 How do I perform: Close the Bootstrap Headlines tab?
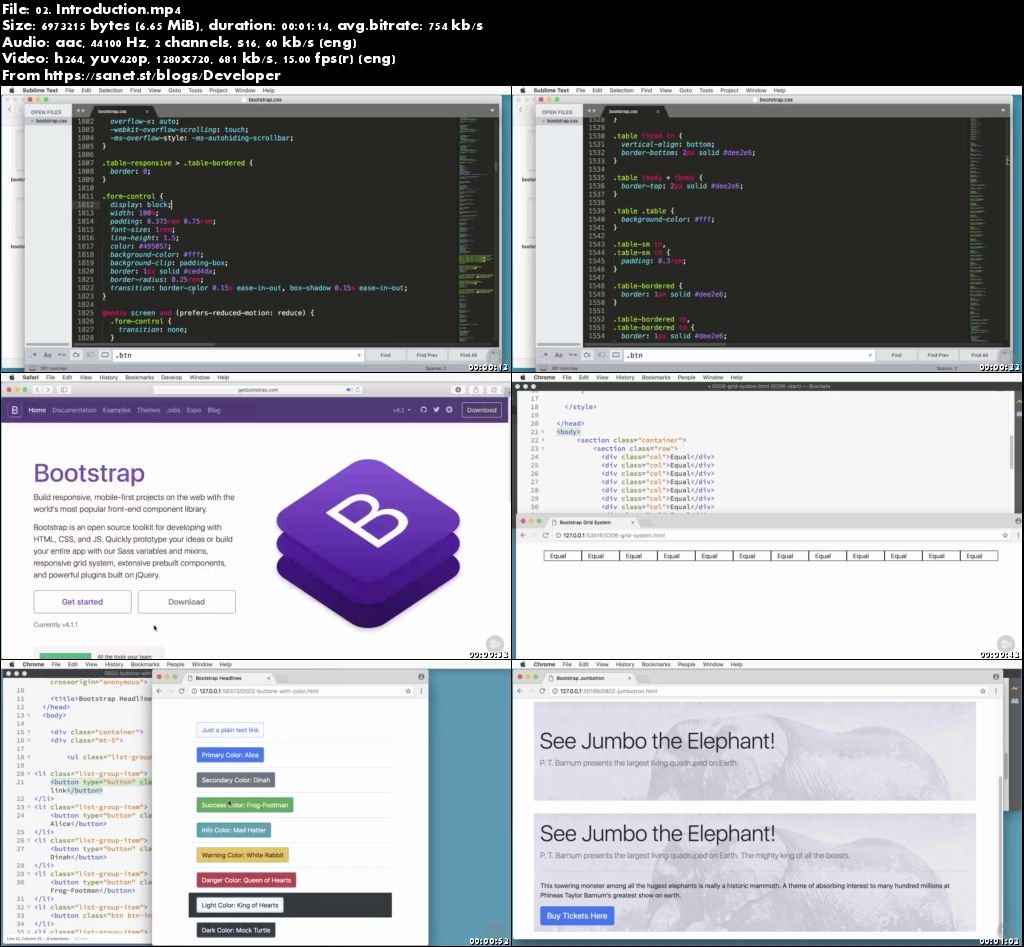[268, 678]
